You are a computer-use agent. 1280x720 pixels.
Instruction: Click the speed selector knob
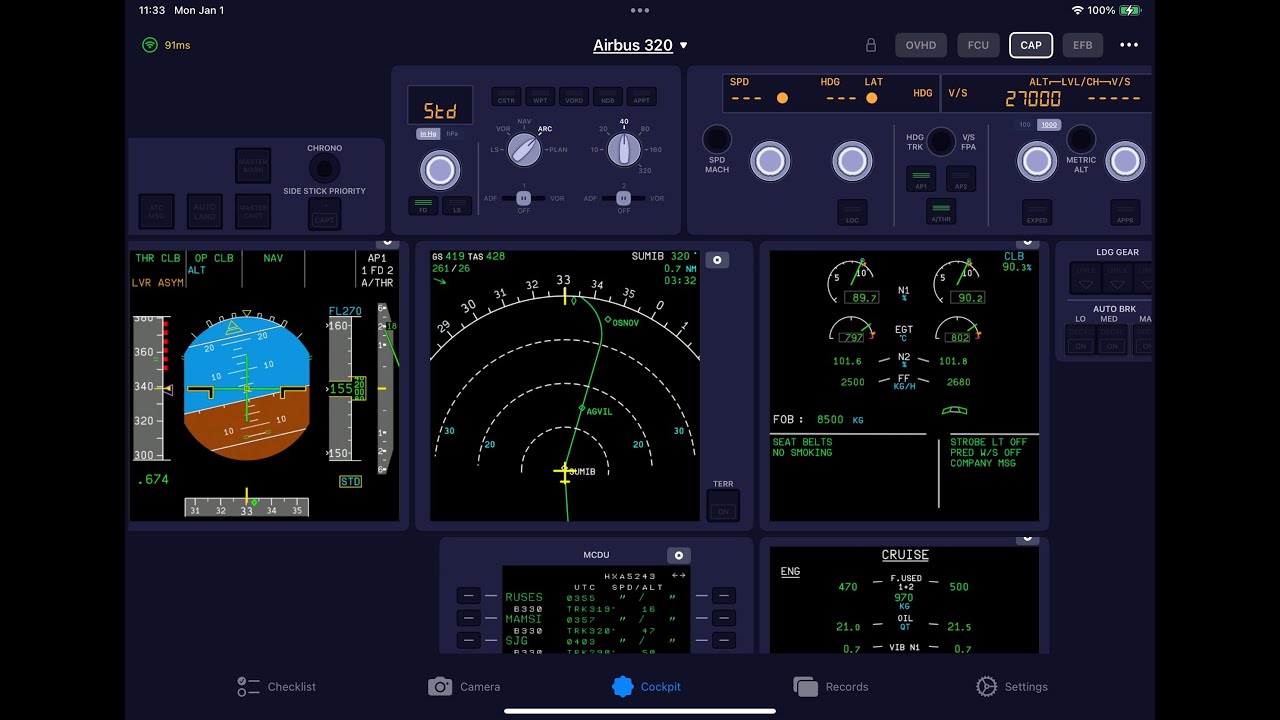click(770, 161)
